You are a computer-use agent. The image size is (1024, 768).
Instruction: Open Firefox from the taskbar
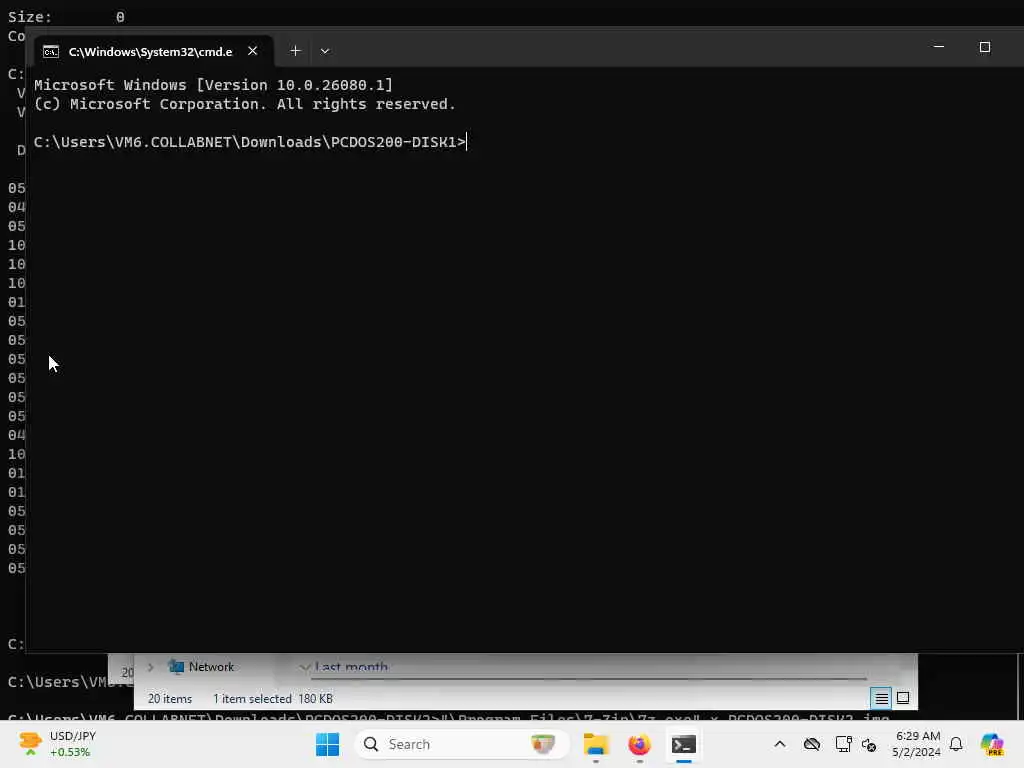pyautogui.click(x=639, y=744)
